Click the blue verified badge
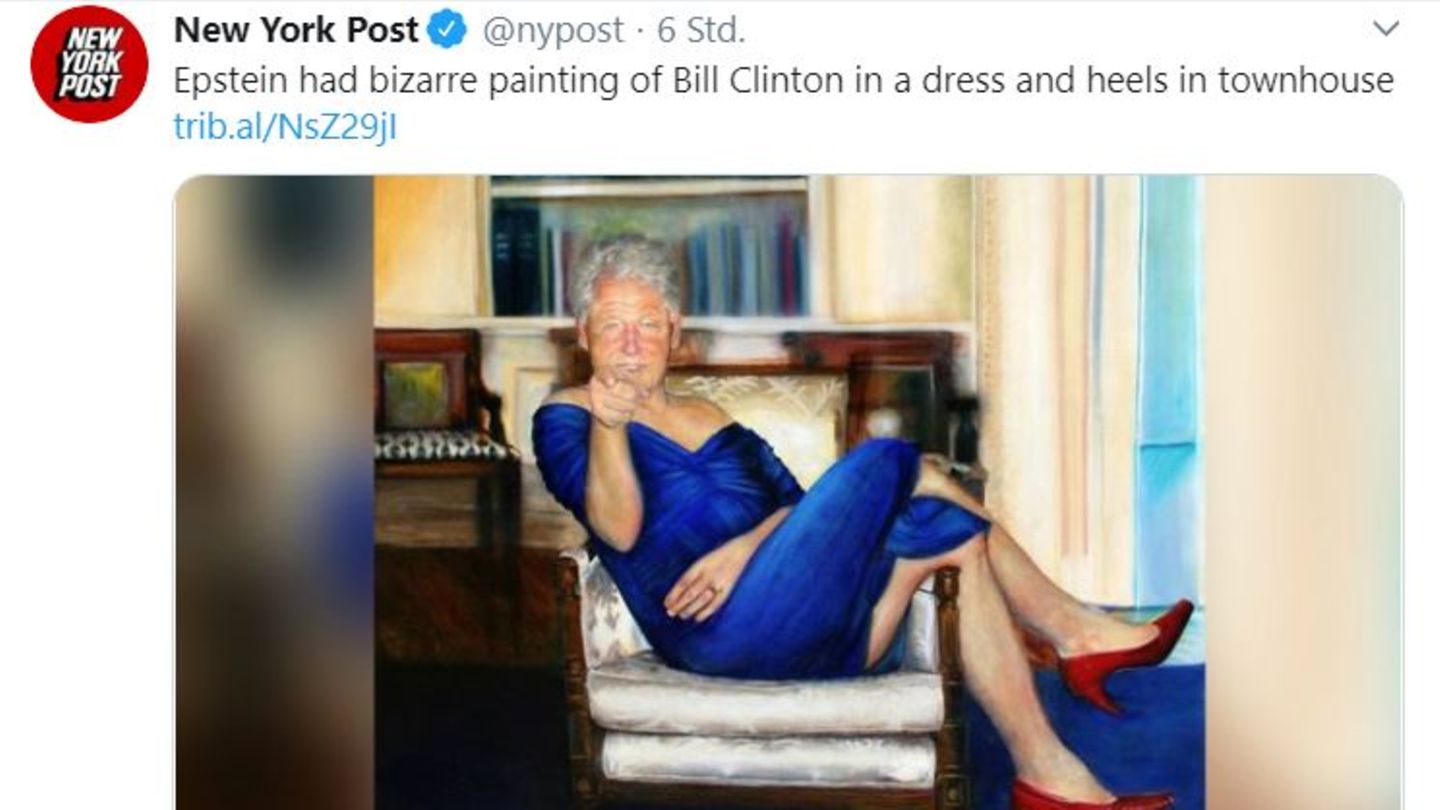 [x=446, y=31]
